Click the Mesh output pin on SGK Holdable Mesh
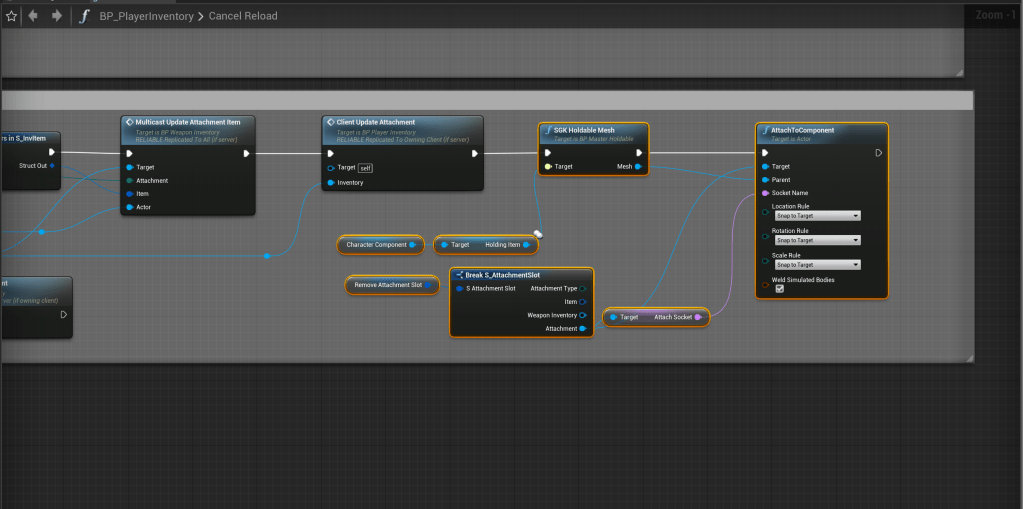This screenshot has width=1023, height=509. click(x=640, y=167)
